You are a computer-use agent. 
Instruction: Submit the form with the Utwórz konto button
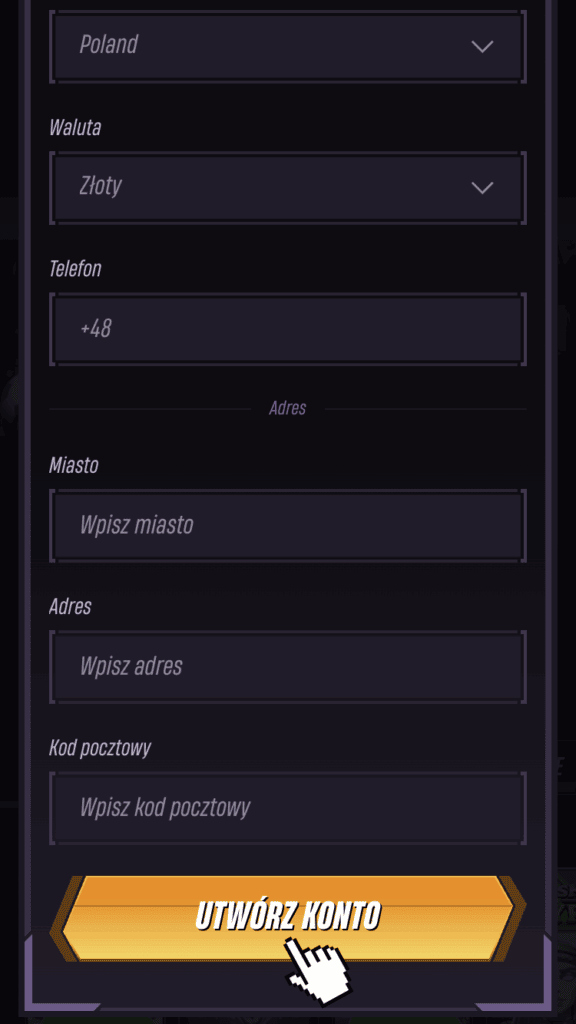pyautogui.click(x=288, y=918)
